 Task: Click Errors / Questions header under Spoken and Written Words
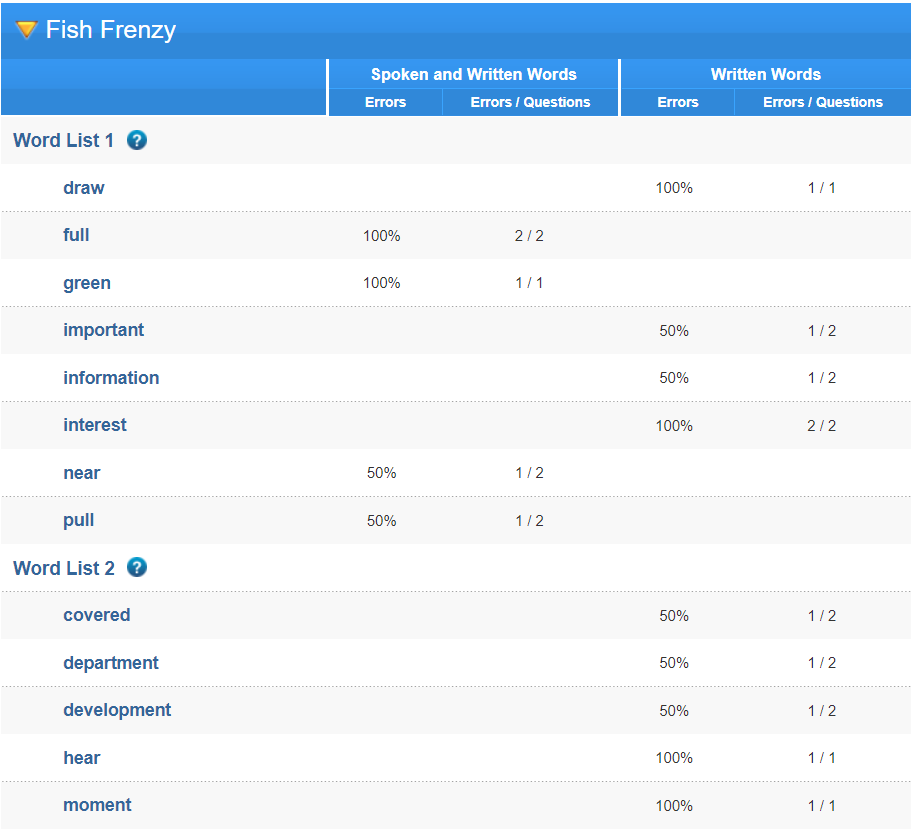tap(530, 102)
